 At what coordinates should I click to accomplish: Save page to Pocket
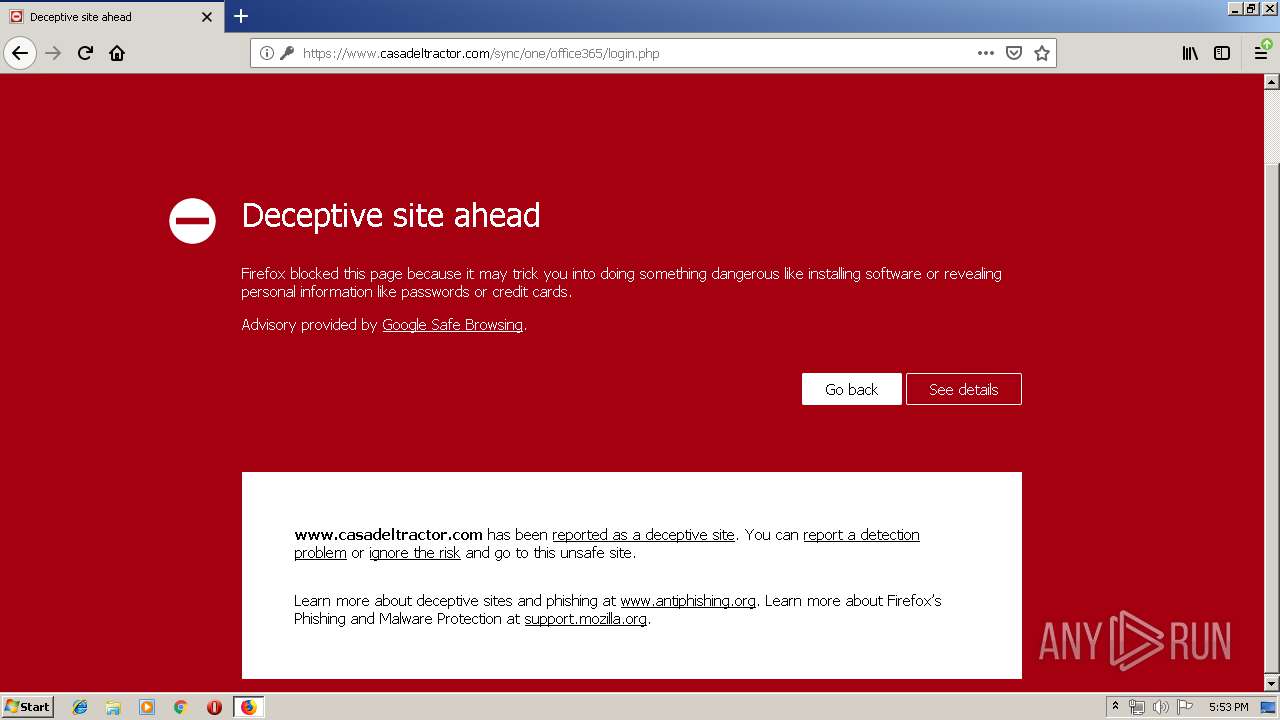pos(1014,53)
